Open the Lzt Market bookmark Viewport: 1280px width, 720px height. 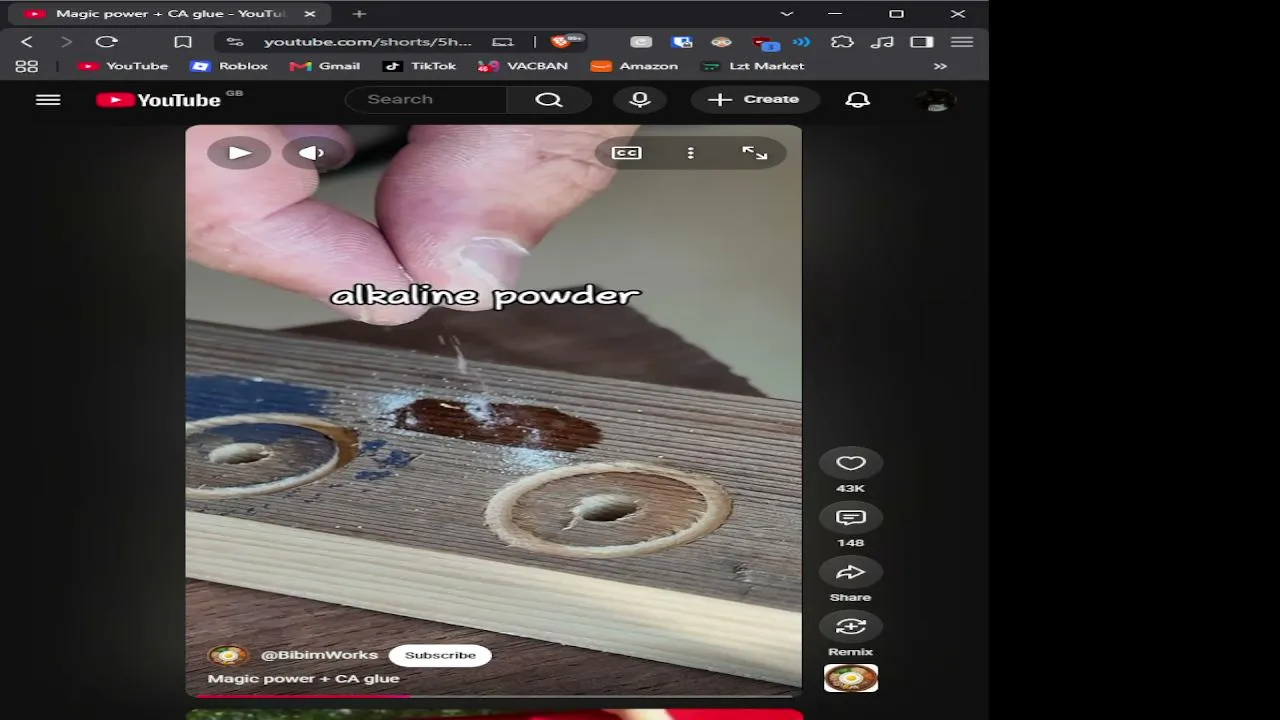(x=753, y=66)
